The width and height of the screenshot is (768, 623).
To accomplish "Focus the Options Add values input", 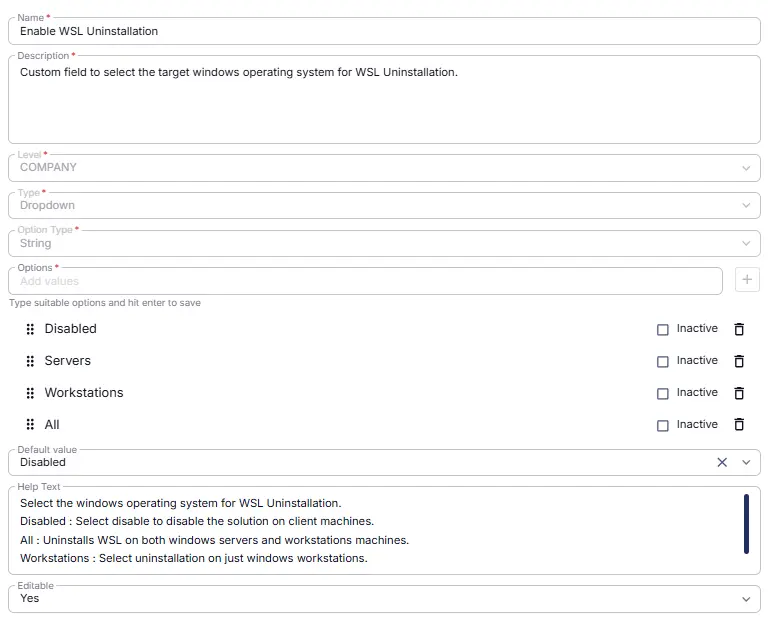I will click(365, 281).
